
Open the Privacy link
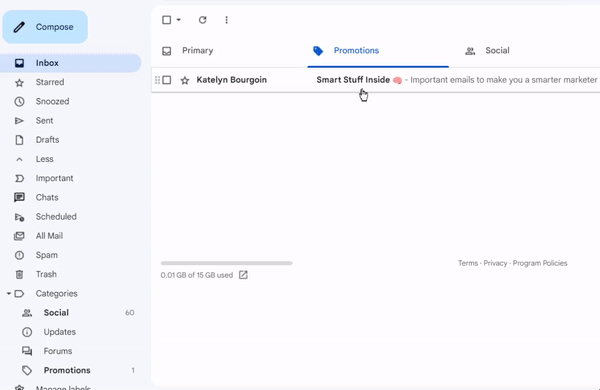coord(495,263)
